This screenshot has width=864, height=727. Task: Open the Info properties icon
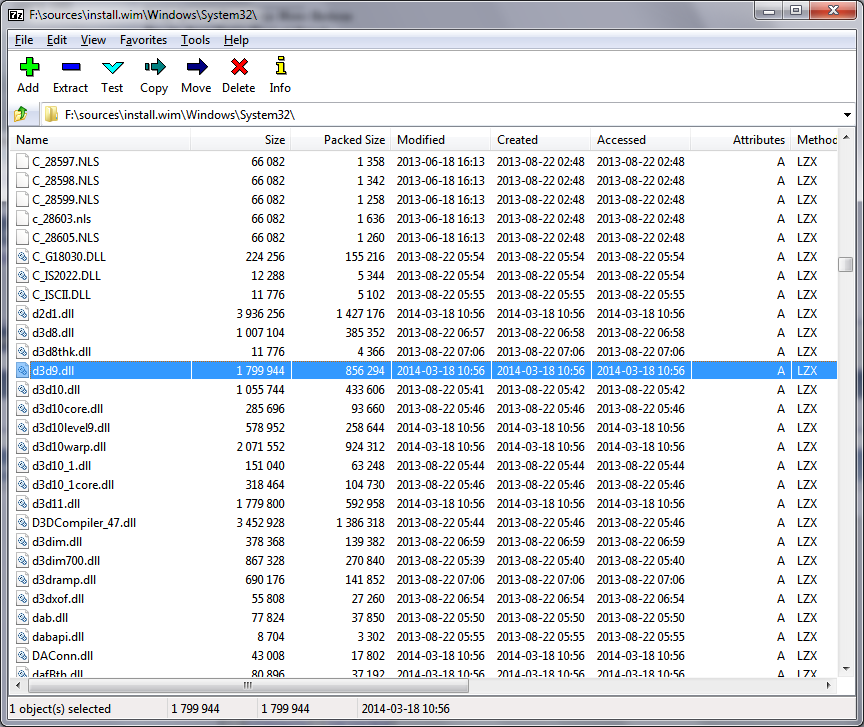point(280,68)
